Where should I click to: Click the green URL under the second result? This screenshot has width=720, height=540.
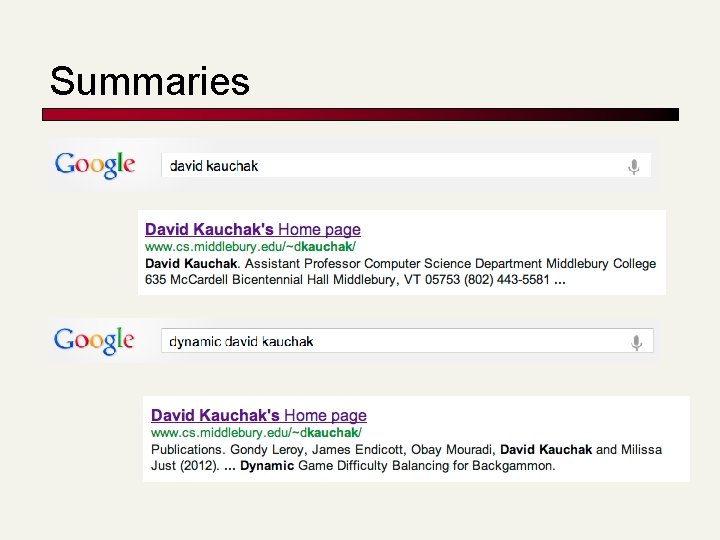pos(255,432)
